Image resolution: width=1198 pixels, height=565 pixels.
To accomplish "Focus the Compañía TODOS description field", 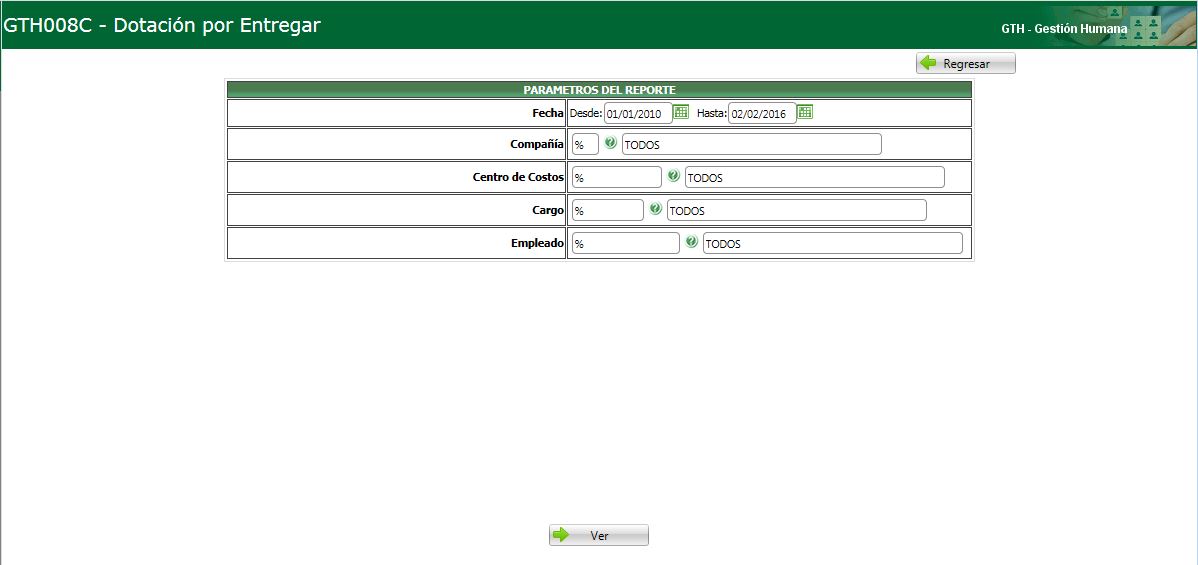I will coord(752,144).
